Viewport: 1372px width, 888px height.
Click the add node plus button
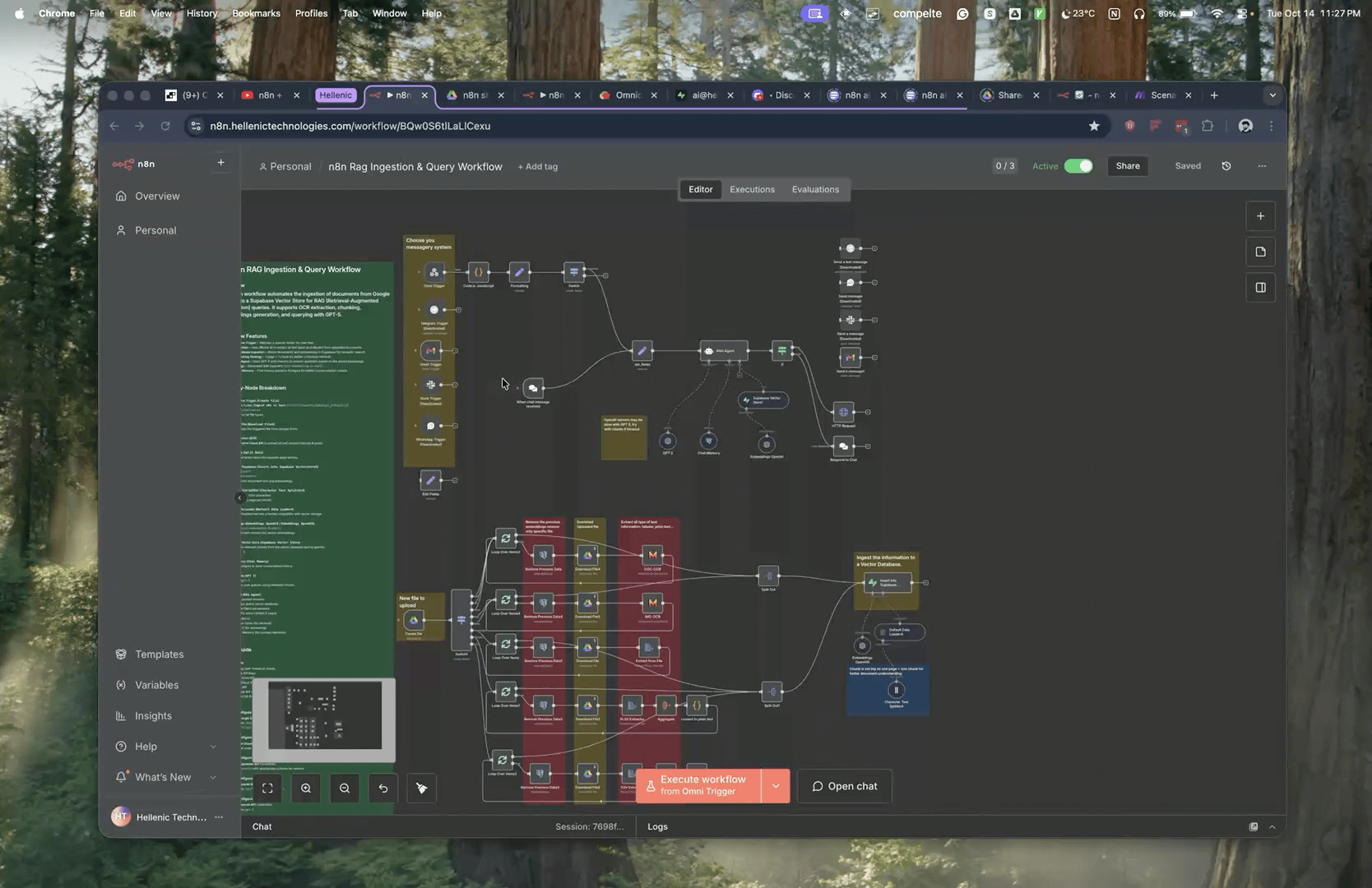click(1260, 216)
